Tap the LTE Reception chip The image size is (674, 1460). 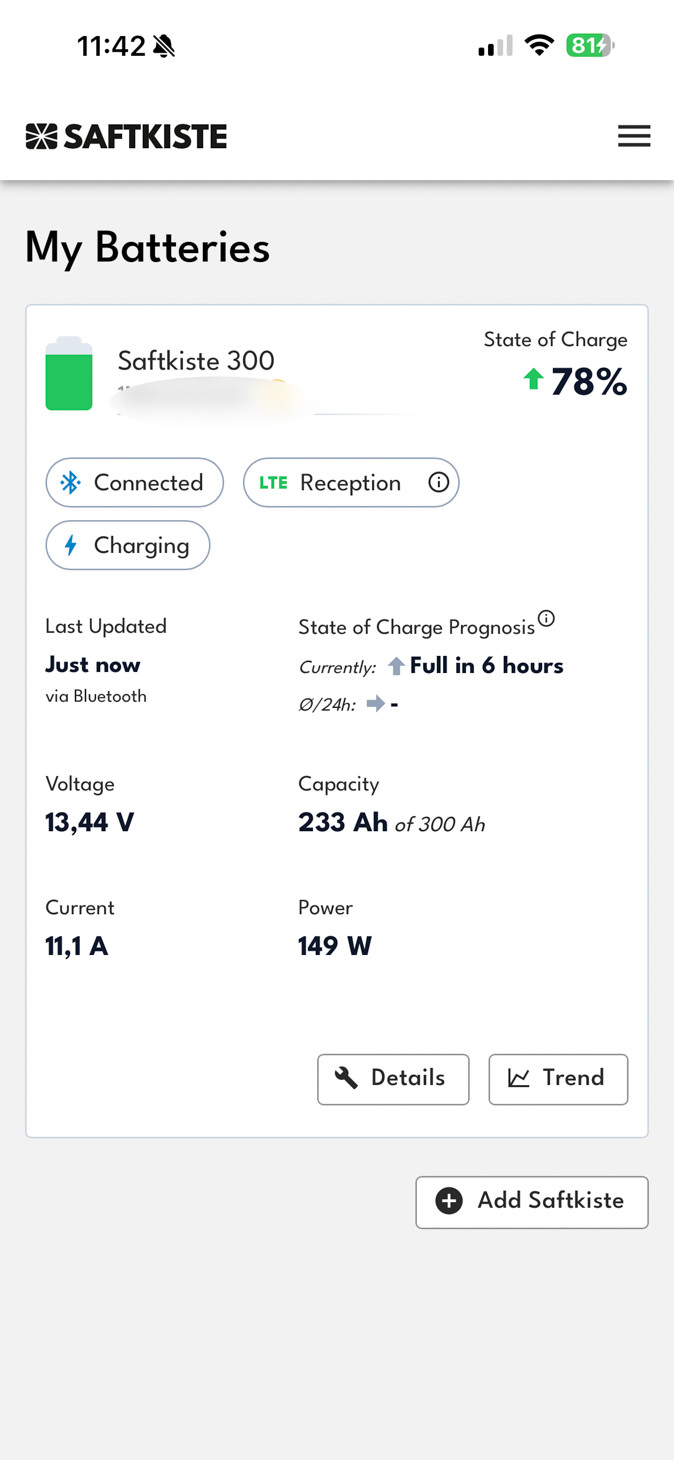(350, 483)
